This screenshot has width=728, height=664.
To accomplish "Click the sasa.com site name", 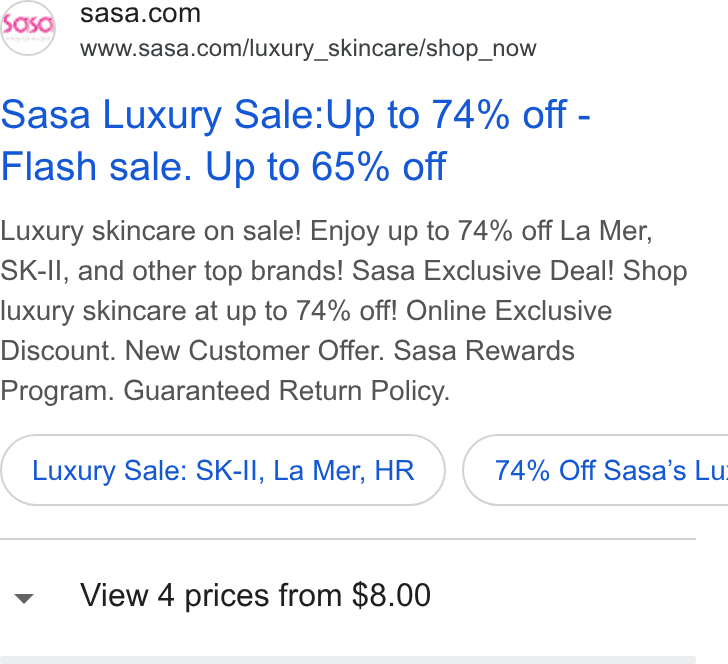I will pos(140,13).
